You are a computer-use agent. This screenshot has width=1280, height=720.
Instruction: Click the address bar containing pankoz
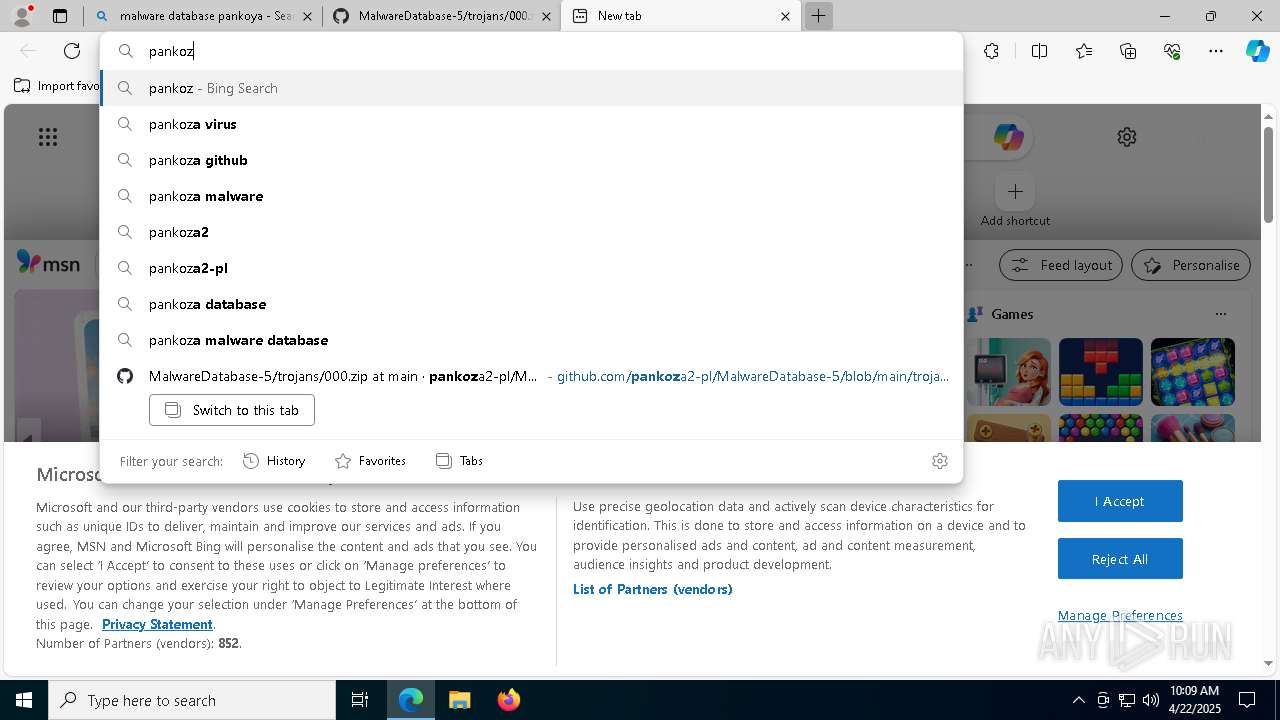531,51
